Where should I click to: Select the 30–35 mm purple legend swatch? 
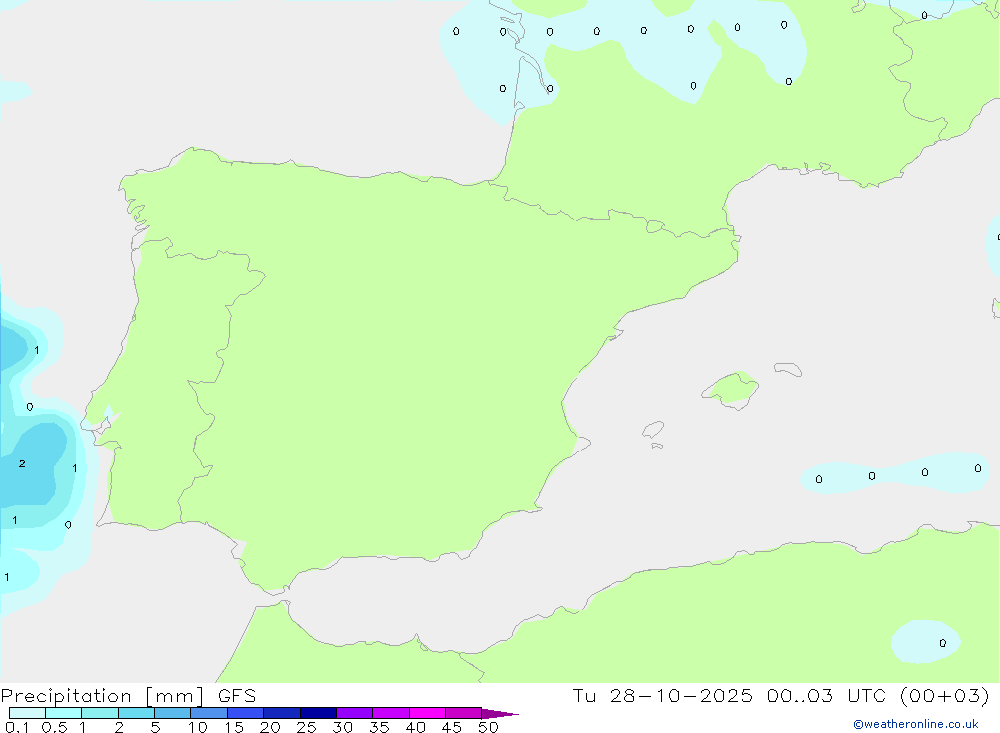[354, 713]
